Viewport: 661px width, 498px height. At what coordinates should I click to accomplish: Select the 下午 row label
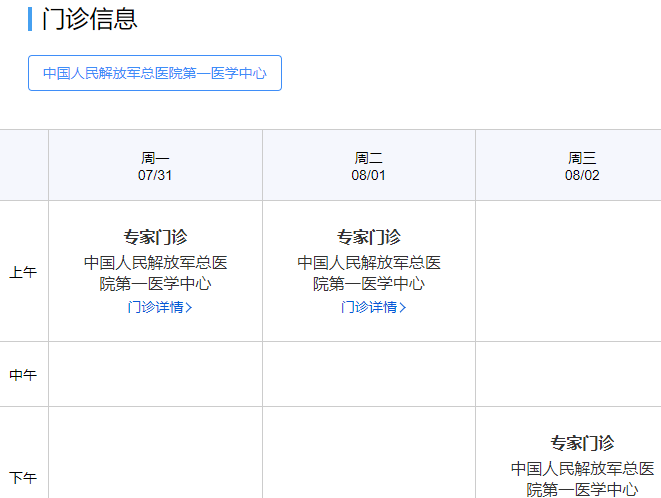pyautogui.click(x=23, y=477)
